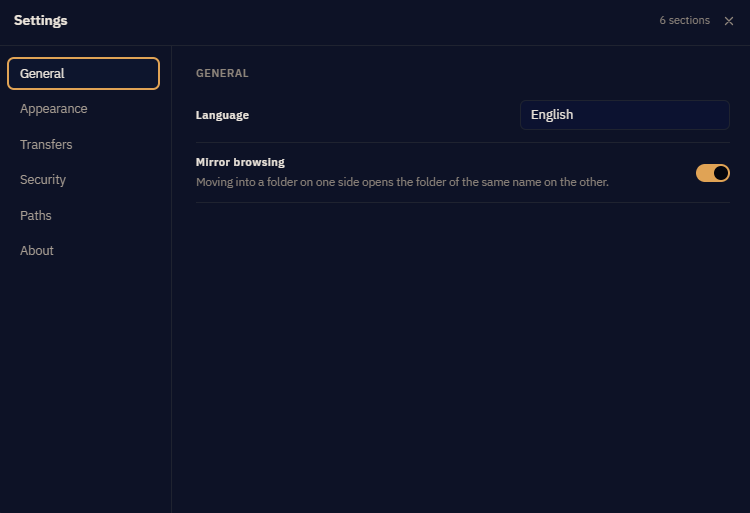Click the 'Language' label
This screenshot has height=513, width=750.
coord(222,115)
